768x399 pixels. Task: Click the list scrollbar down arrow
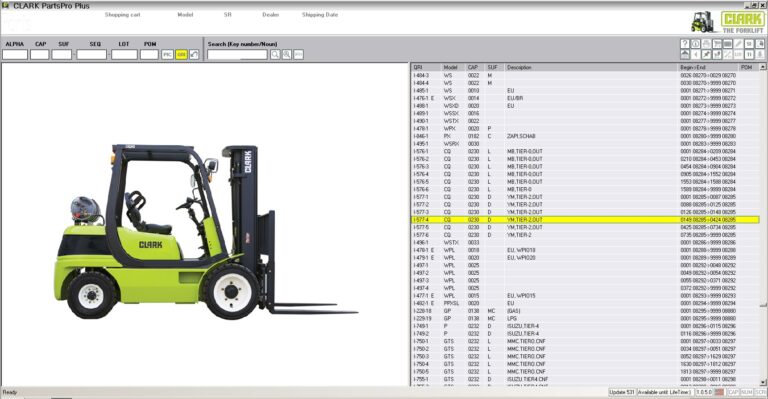coord(763,382)
